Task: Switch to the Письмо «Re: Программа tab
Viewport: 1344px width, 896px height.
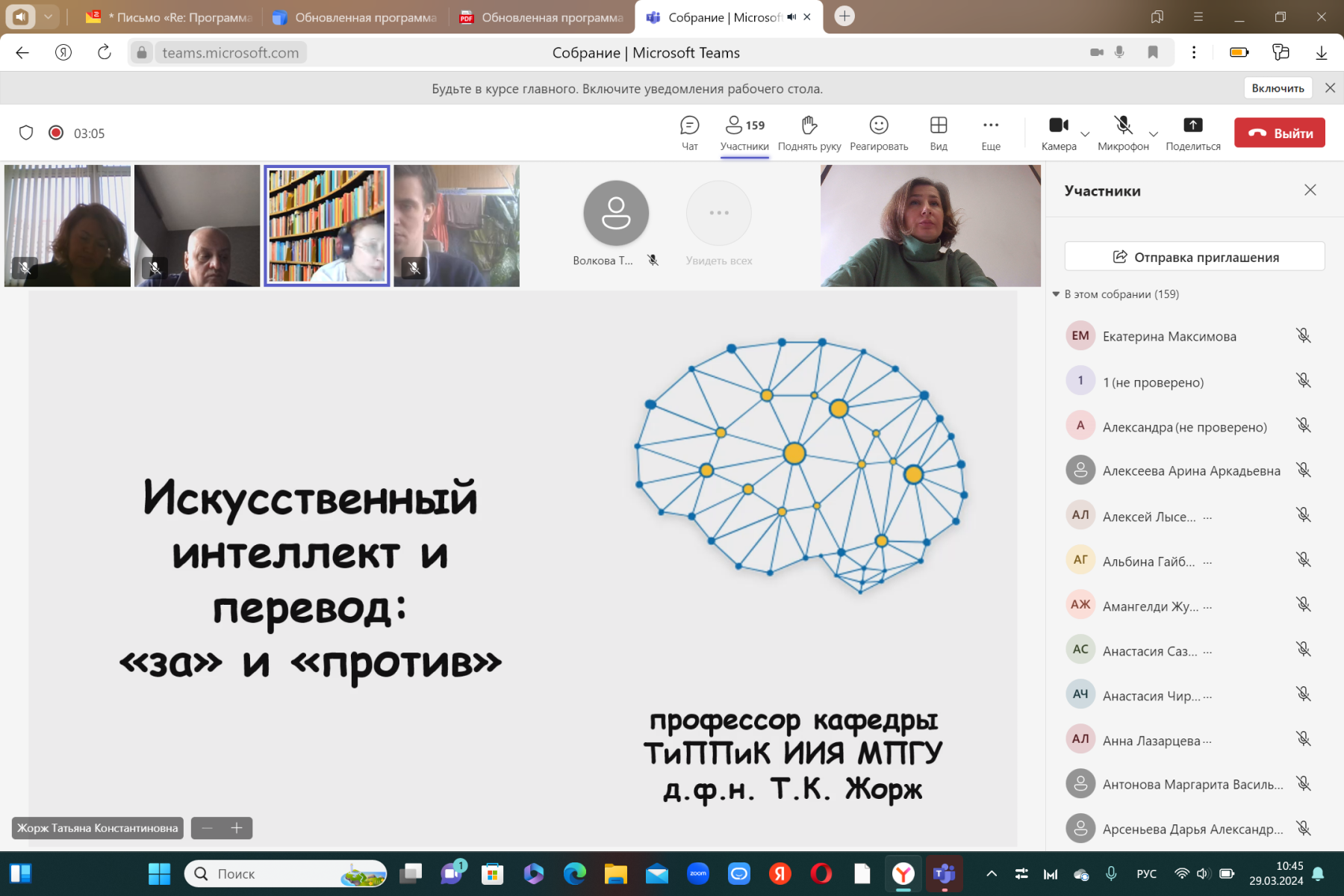Action: click(169, 17)
